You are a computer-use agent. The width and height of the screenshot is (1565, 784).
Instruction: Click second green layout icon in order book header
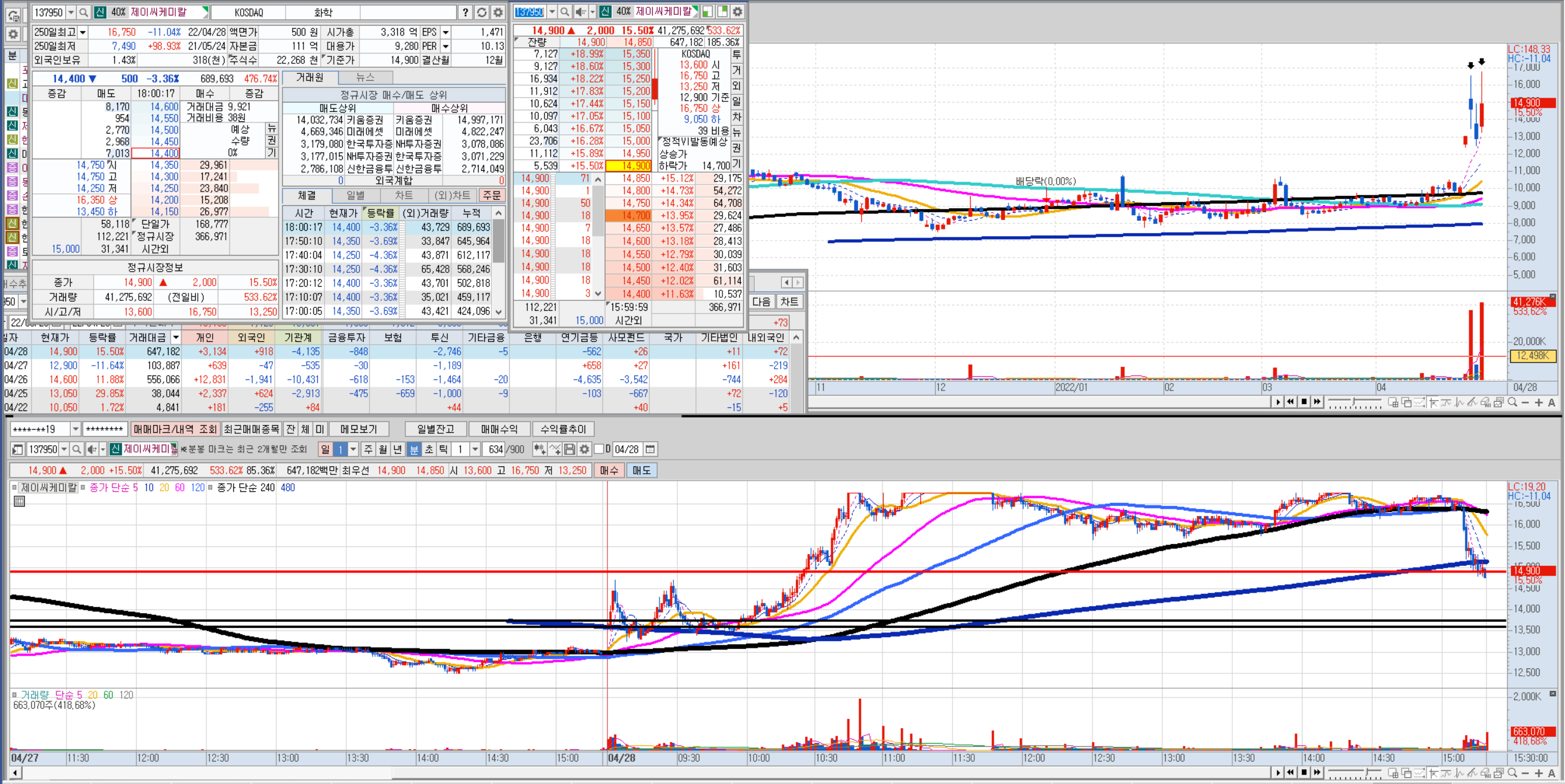[722, 12]
